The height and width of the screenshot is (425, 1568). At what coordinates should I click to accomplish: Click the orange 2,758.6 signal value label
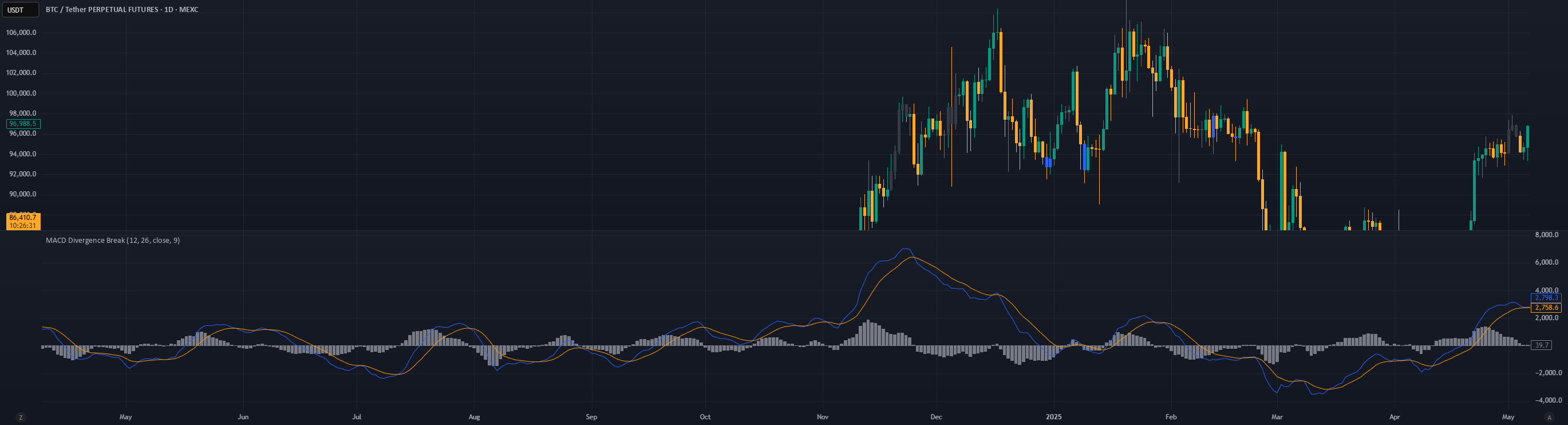tap(1547, 308)
